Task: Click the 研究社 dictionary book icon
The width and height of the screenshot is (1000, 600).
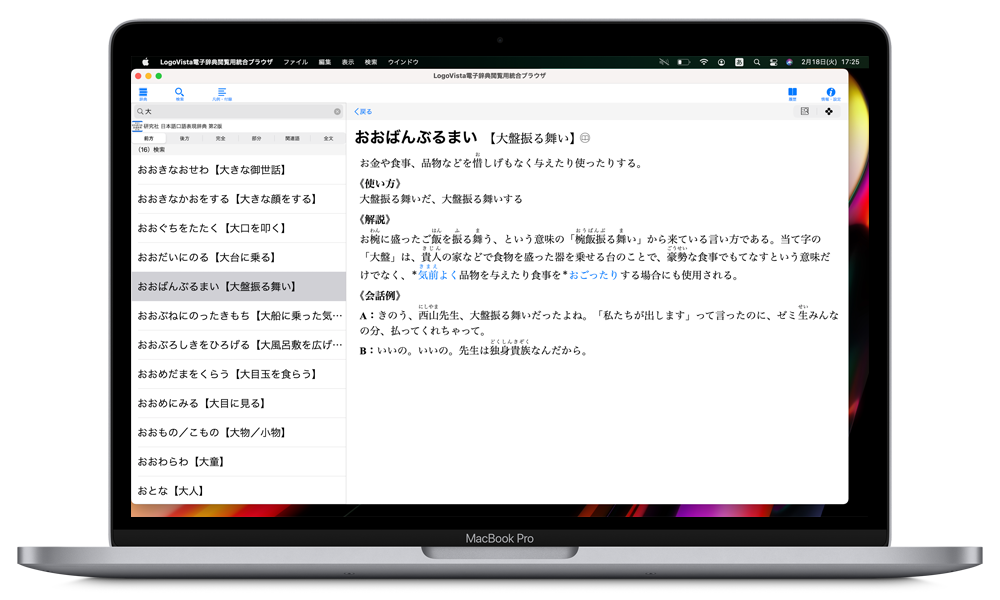Action: coord(137,126)
